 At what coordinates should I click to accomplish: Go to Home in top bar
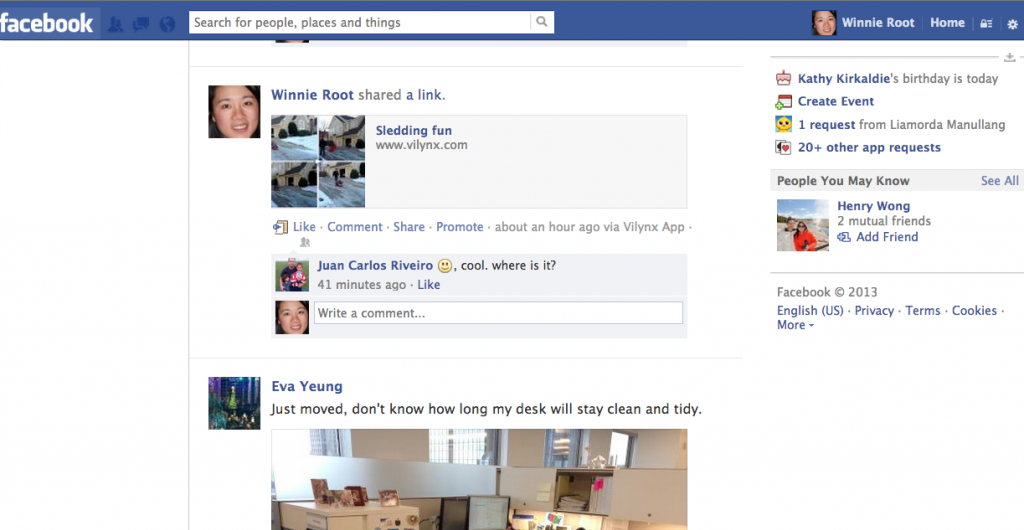click(947, 23)
